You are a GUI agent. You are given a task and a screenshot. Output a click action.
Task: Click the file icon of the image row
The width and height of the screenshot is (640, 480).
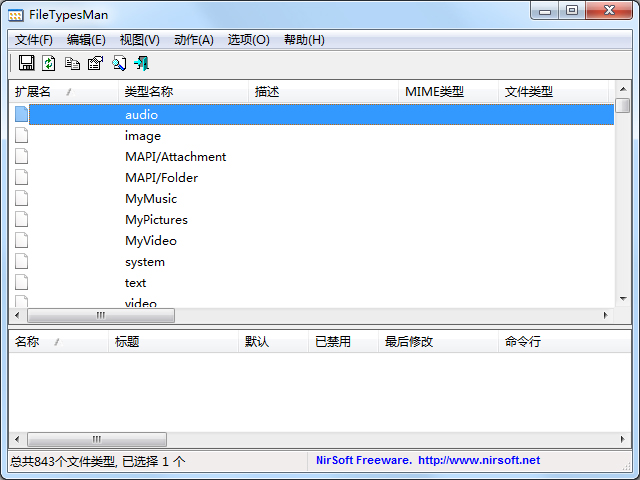(x=22, y=135)
